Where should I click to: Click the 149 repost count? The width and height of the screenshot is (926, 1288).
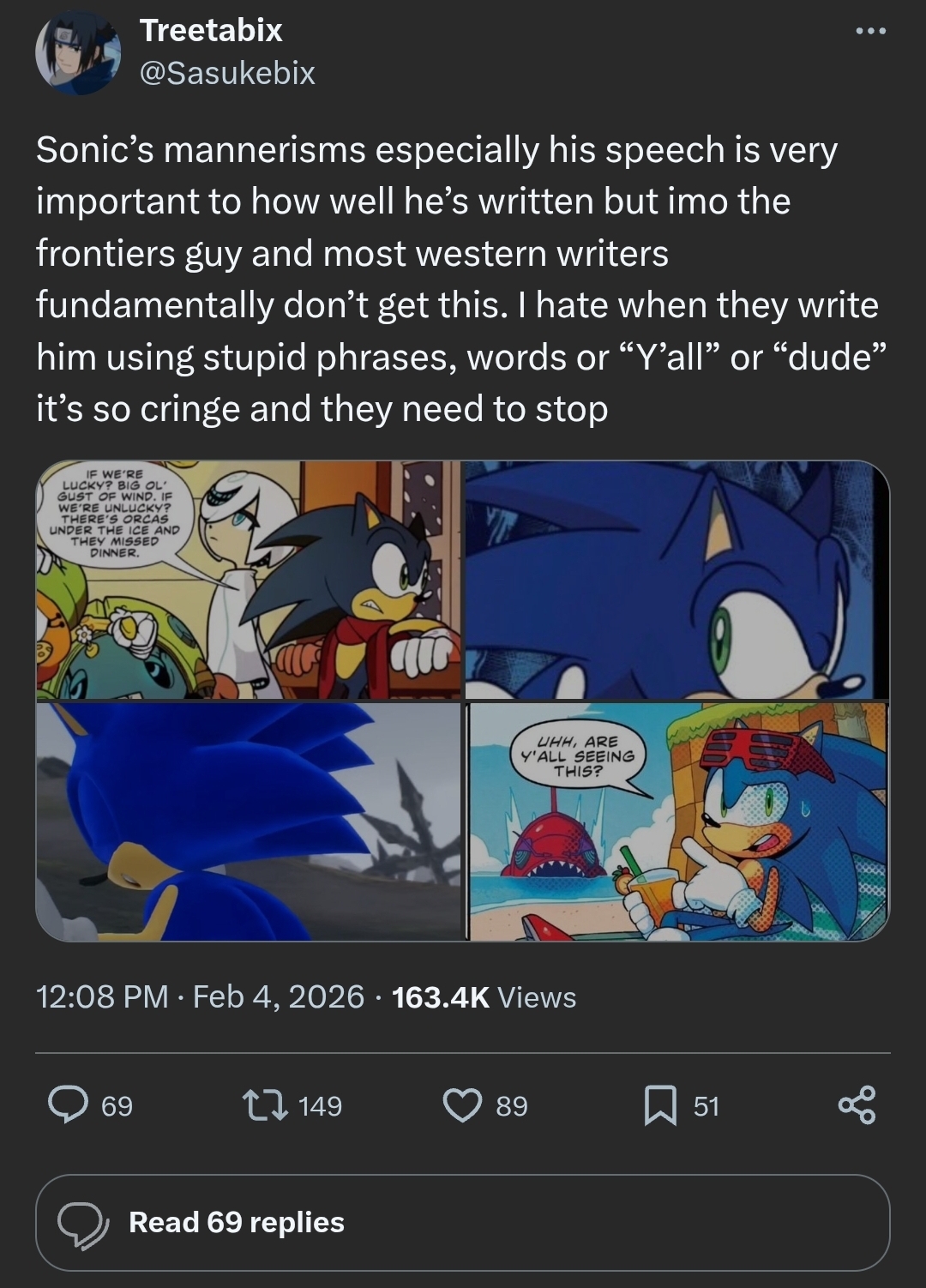tap(320, 1105)
